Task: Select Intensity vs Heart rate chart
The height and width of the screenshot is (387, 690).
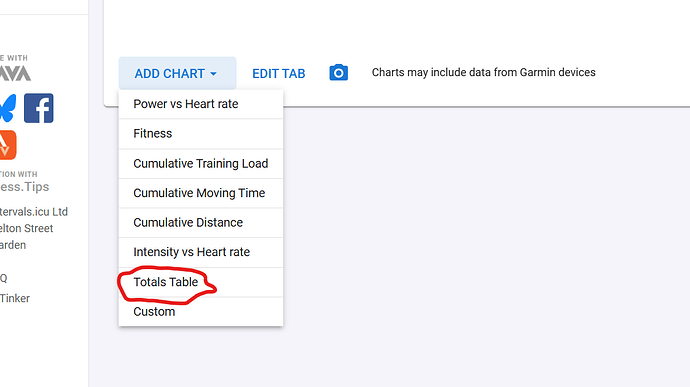Action: pyautogui.click(x=201, y=252)
